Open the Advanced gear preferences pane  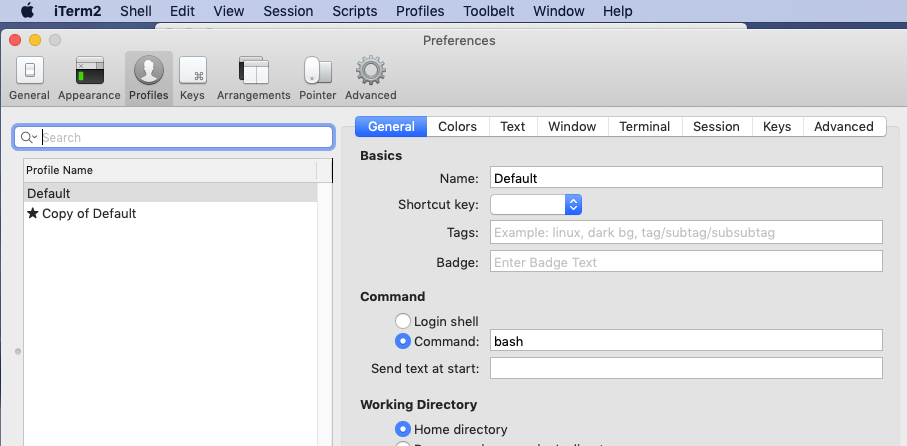pyautogui.click(x=371, y=78)
